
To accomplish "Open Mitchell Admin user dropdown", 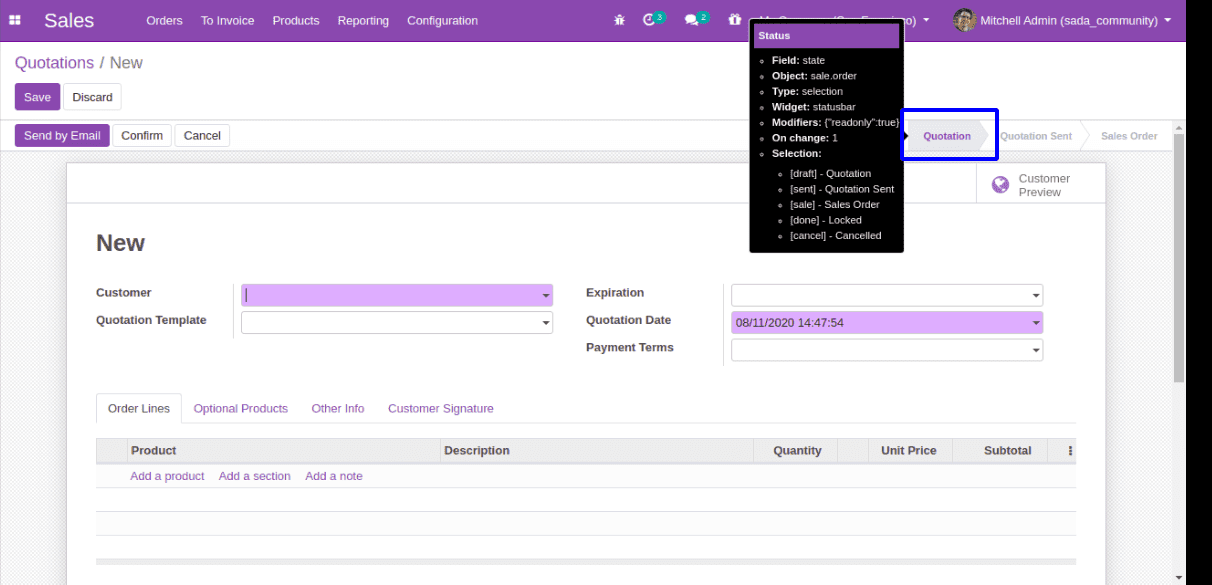I will point(1062,20).
